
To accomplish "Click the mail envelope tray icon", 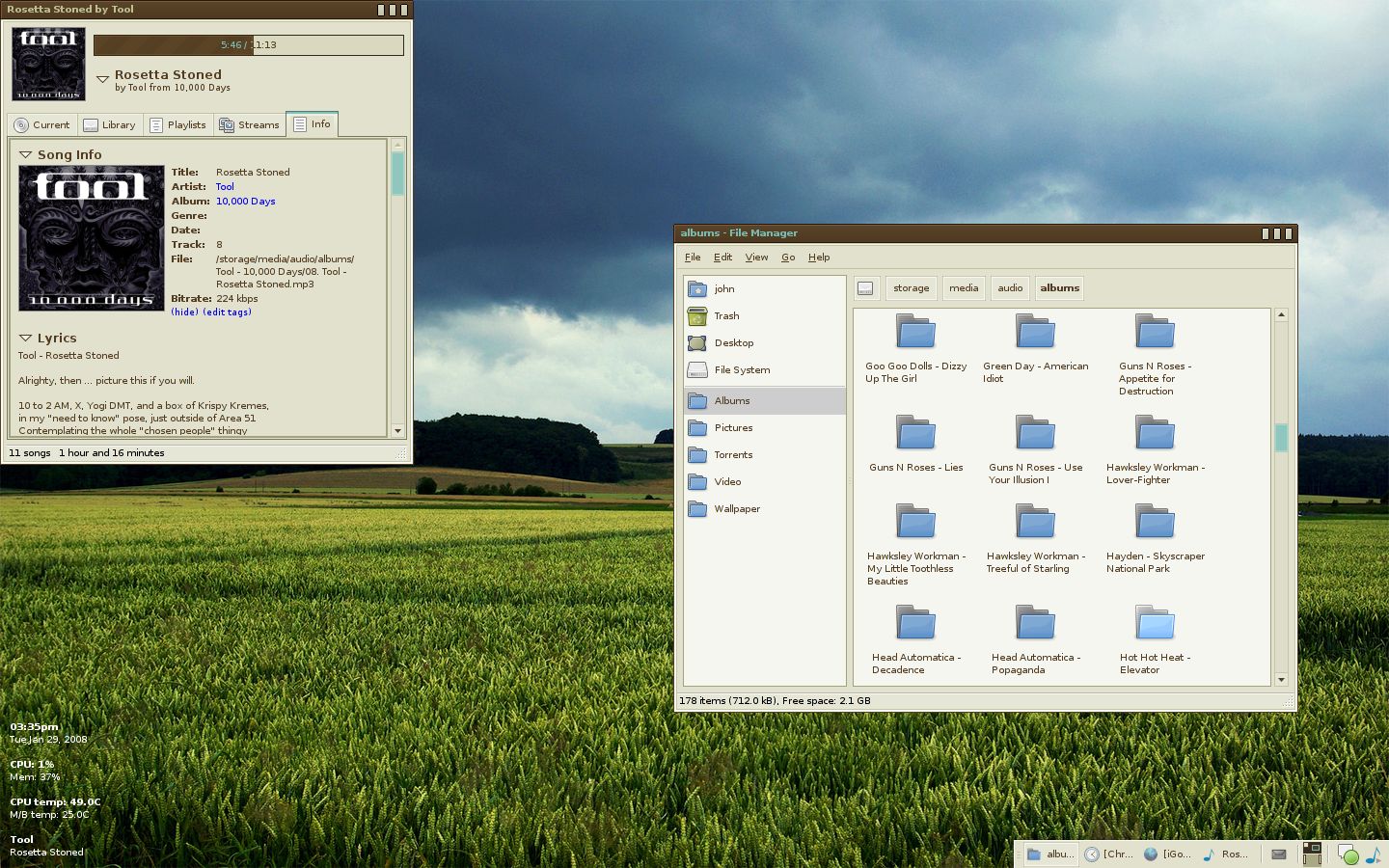I will click(1279, 854).
